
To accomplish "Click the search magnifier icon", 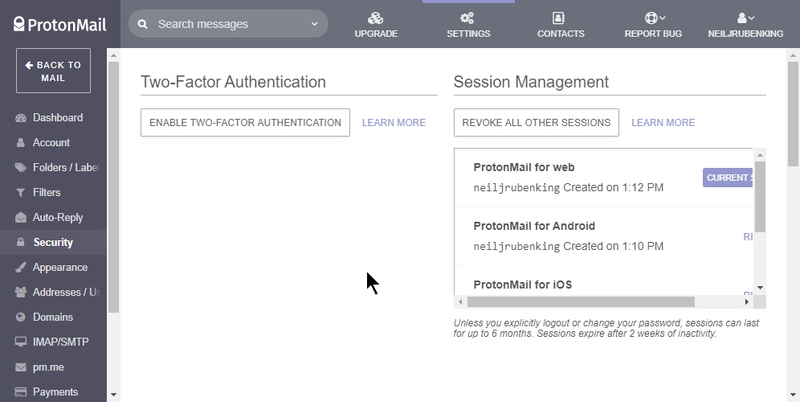I will click(142, 24).
